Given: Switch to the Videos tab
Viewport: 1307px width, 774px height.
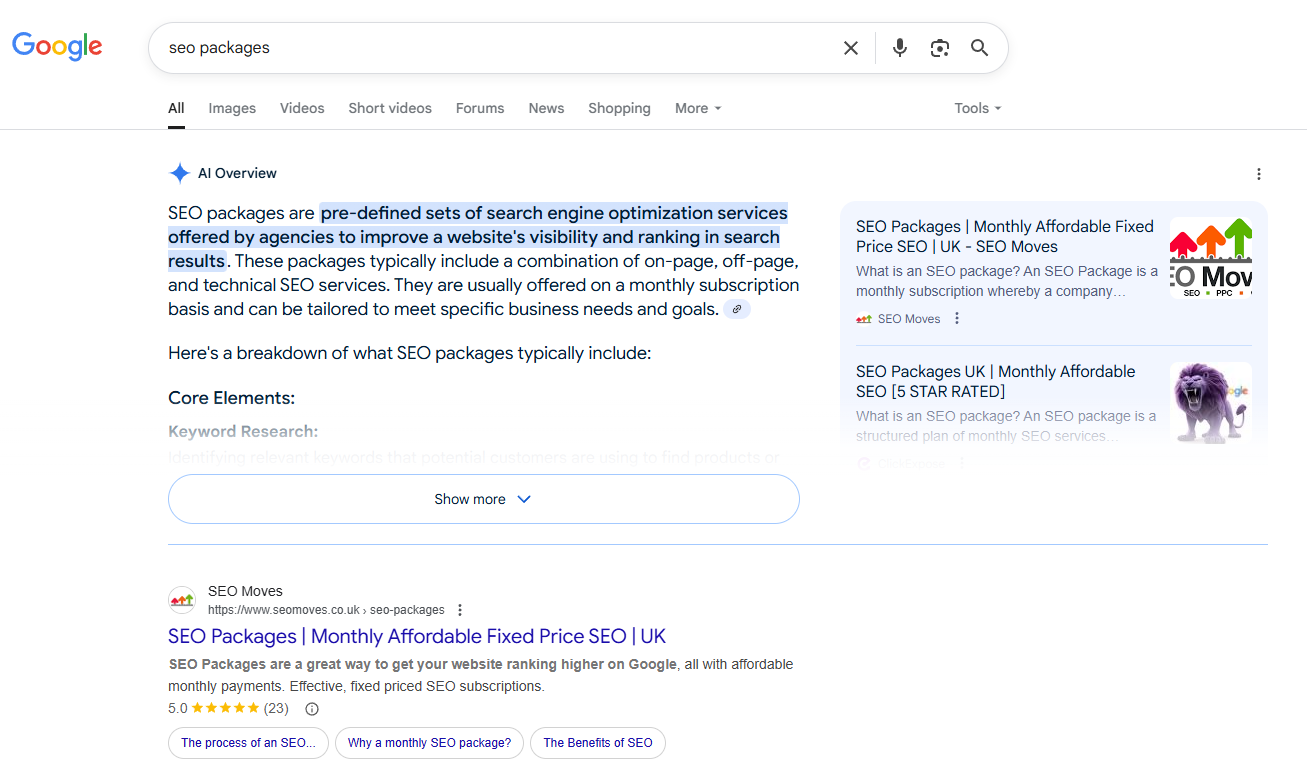Looking at the screenshot, I should click(302, 108).
